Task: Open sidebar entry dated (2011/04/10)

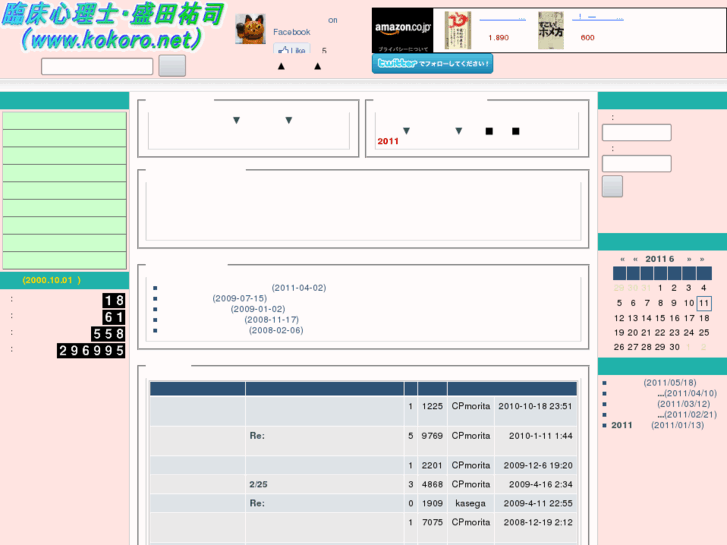Action: (687, 393)
